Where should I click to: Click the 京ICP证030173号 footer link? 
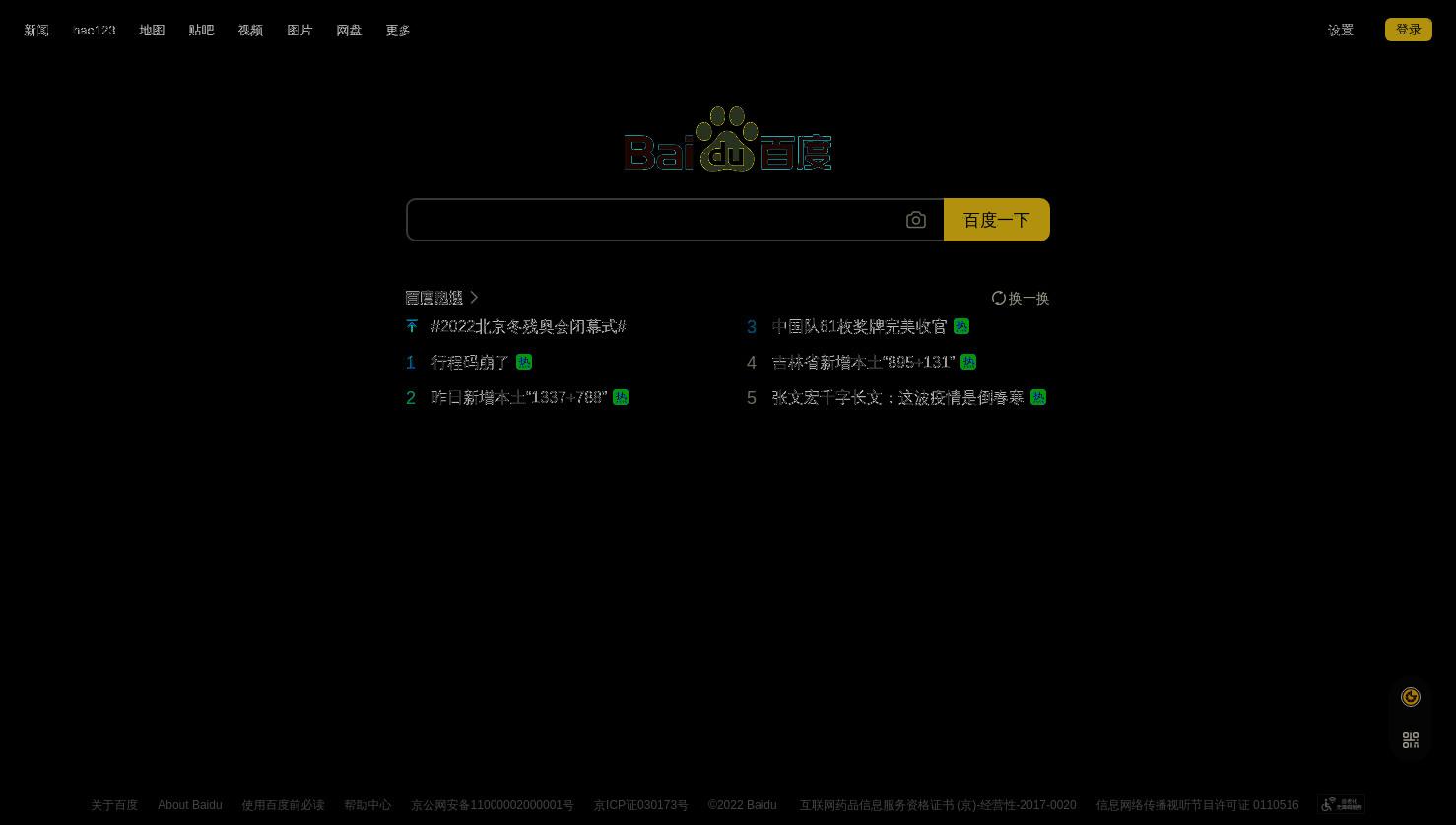point(641,805)
